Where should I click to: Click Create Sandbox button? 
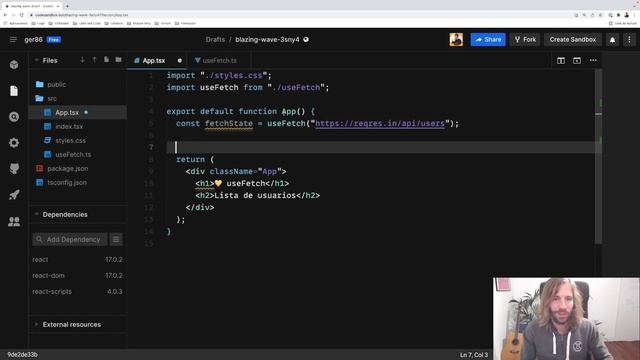coord(572,40)
